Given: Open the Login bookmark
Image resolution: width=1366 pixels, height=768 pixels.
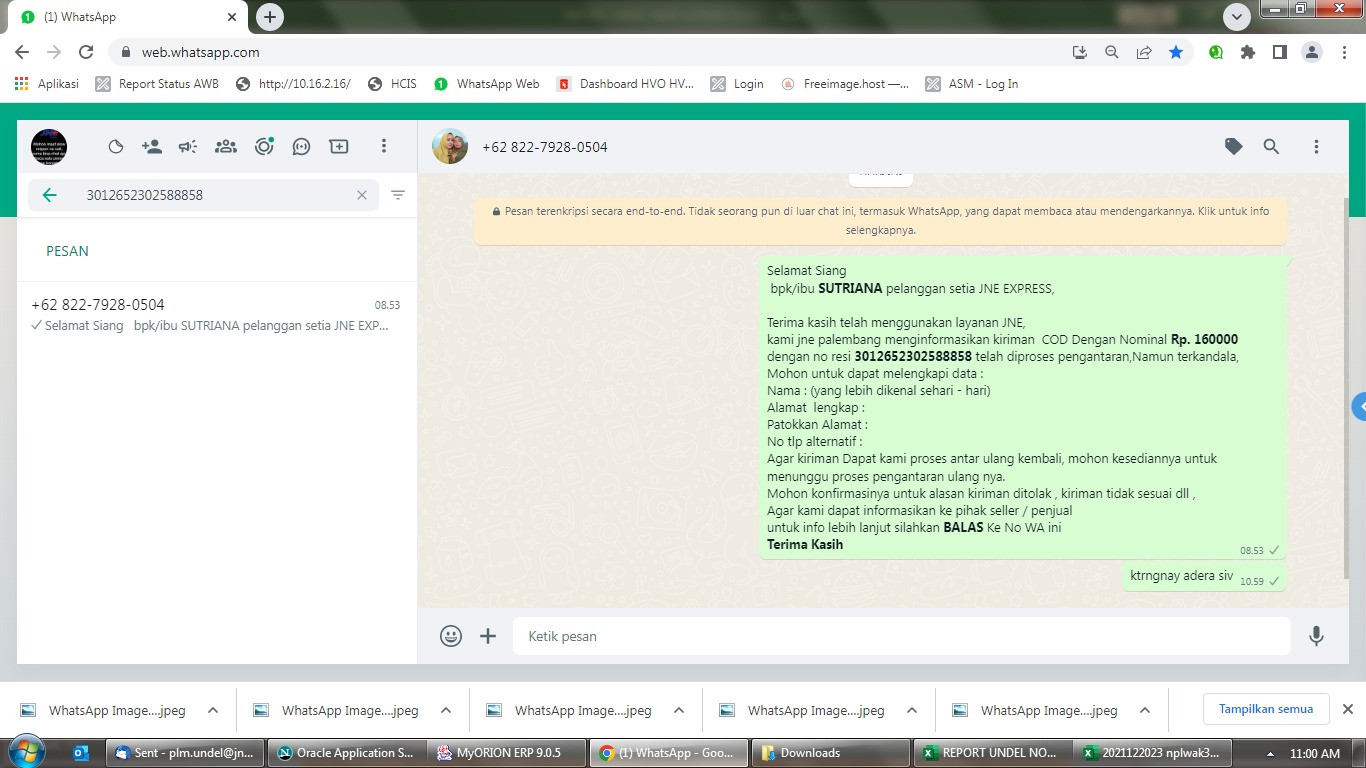Looking at the screenshot, I should [737, 84].
